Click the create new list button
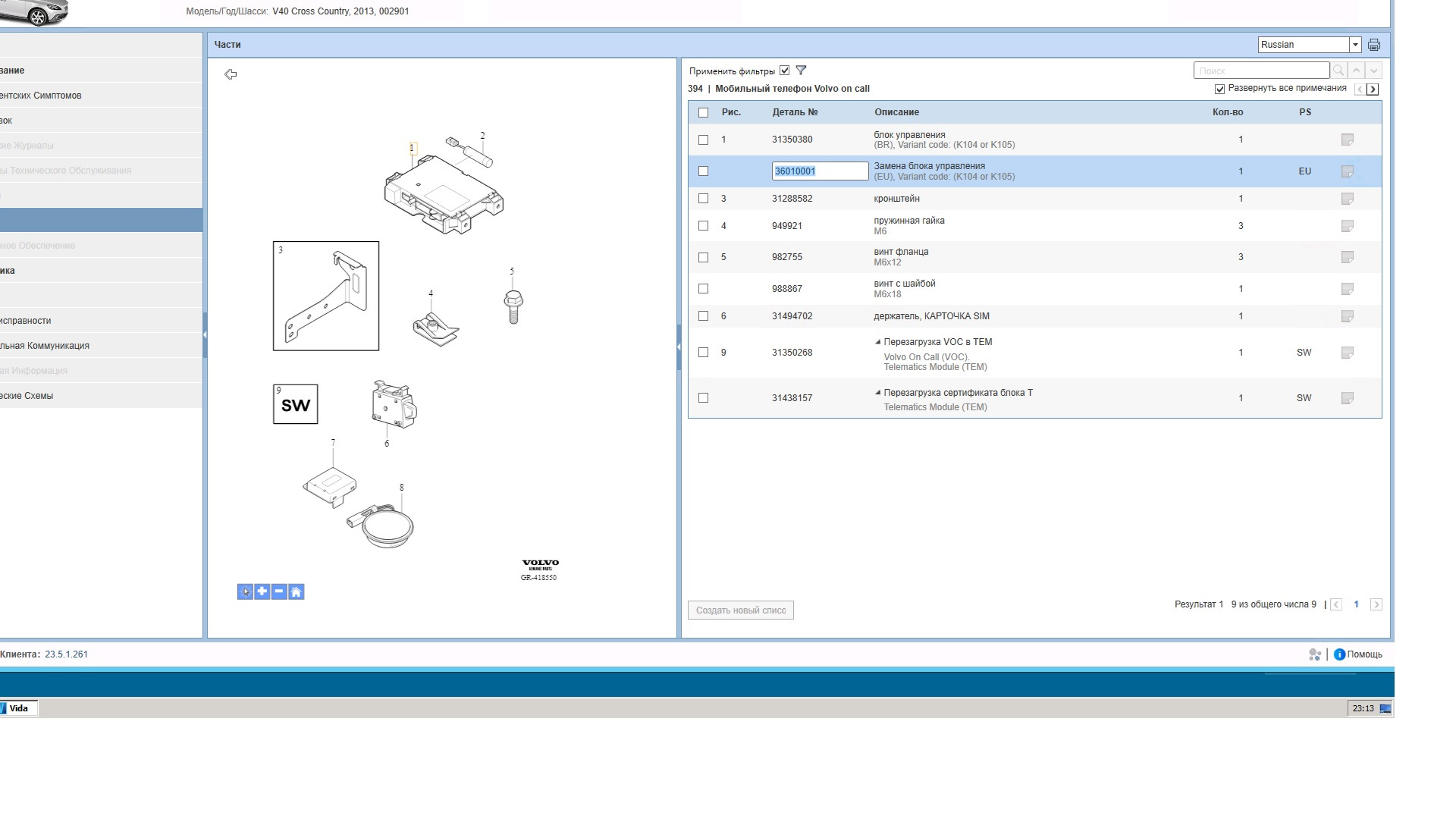The height and width of the screenshot is (819, 1456). pyautogui.click(x=740, y=610)
